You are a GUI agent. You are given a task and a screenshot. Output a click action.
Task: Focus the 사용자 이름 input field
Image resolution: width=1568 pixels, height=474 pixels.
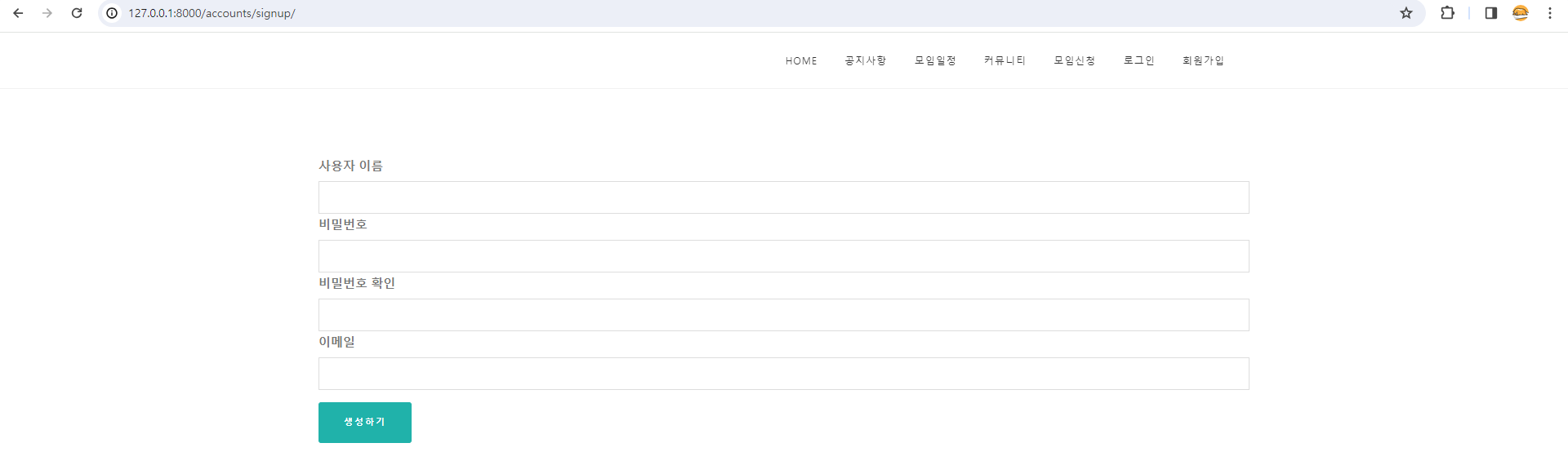(x=783, y=197)
